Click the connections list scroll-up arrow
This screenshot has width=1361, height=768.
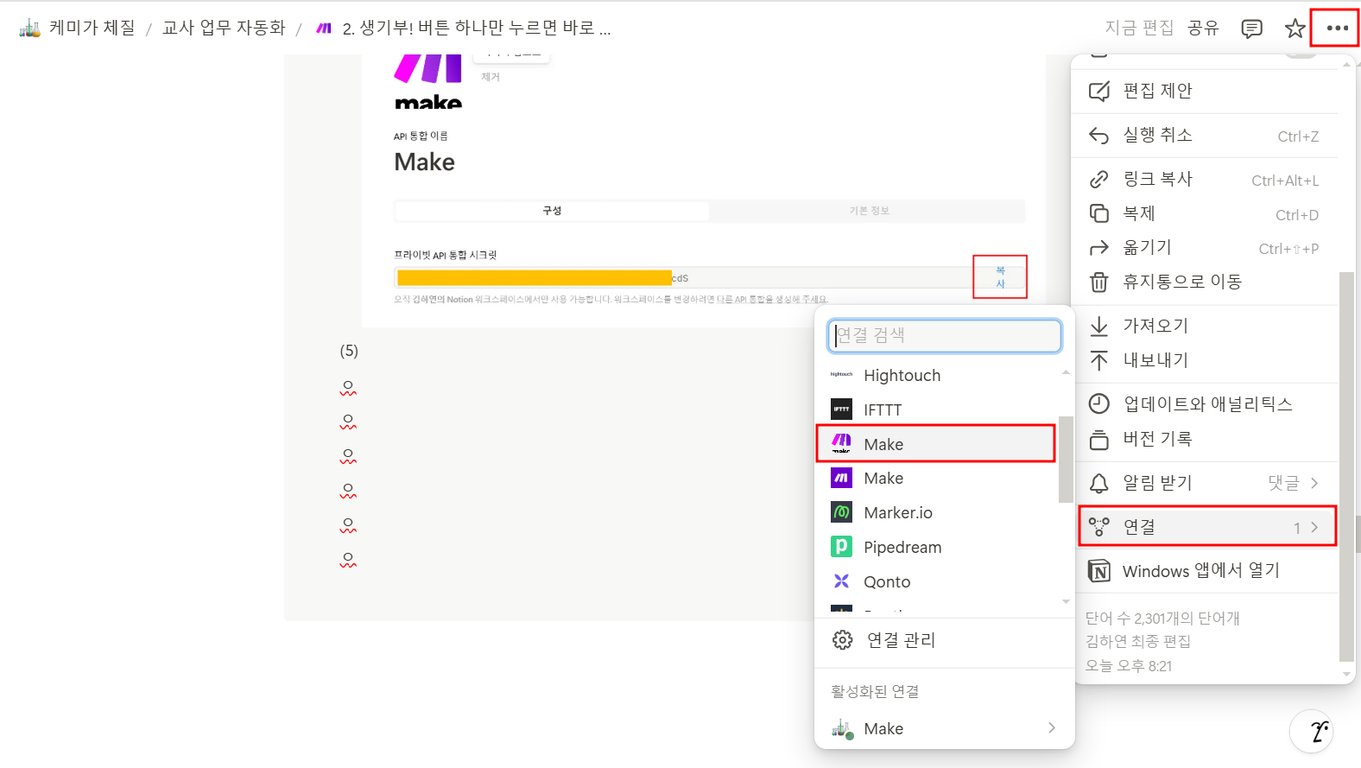pyautogui.click(x=1065, y=373)
